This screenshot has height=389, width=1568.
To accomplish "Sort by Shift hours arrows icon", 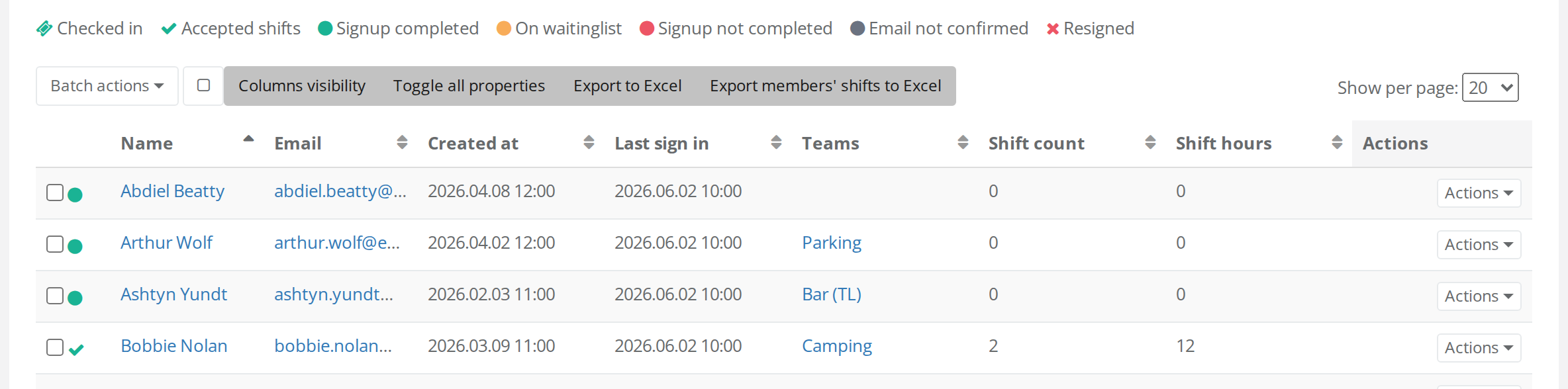I will (x=1337, y=142).
